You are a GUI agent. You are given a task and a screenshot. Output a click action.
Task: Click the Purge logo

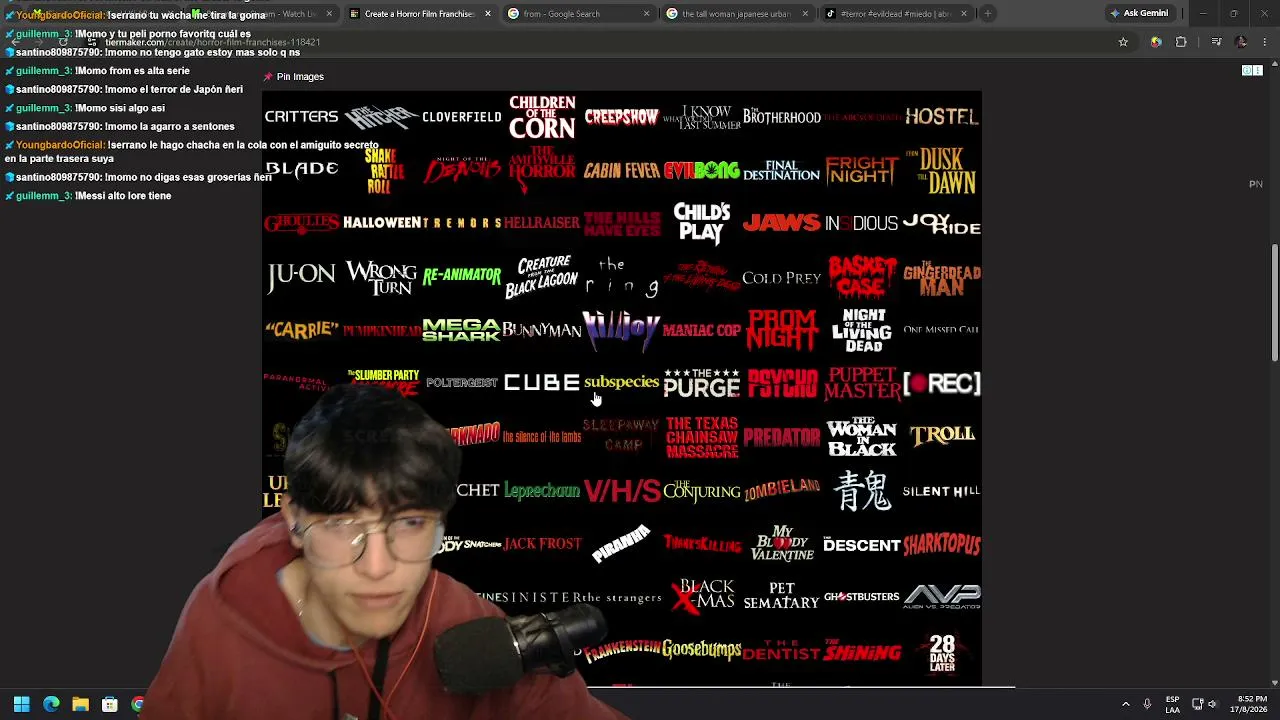(702, 383)
